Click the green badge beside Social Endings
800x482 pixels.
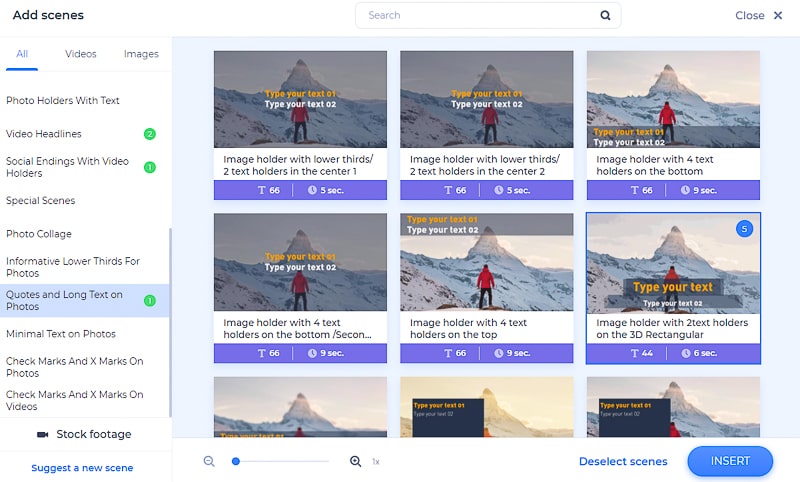tap(149, 167)
